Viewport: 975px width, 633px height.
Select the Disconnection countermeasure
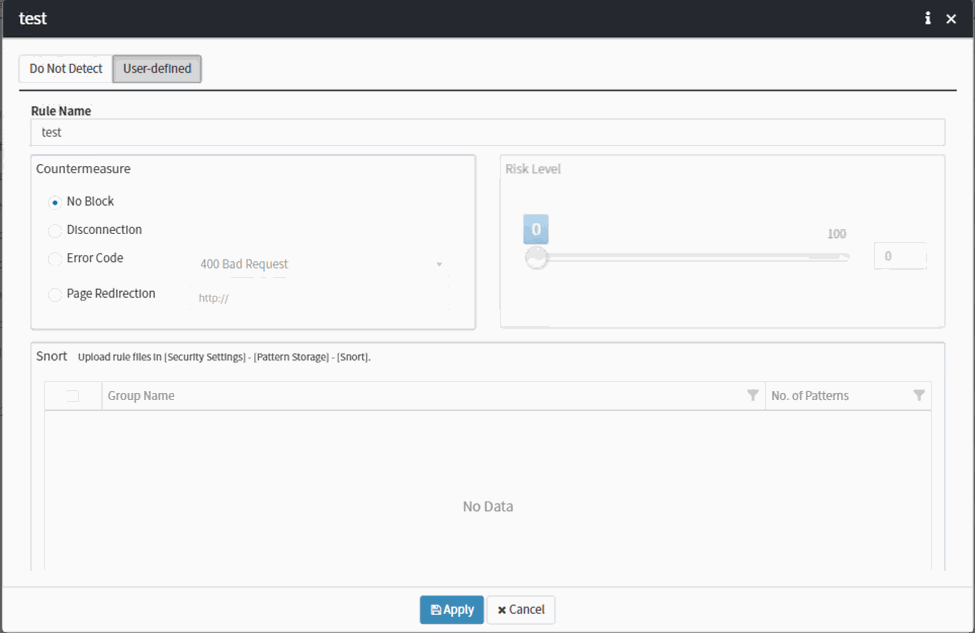(x=55, y=231)
